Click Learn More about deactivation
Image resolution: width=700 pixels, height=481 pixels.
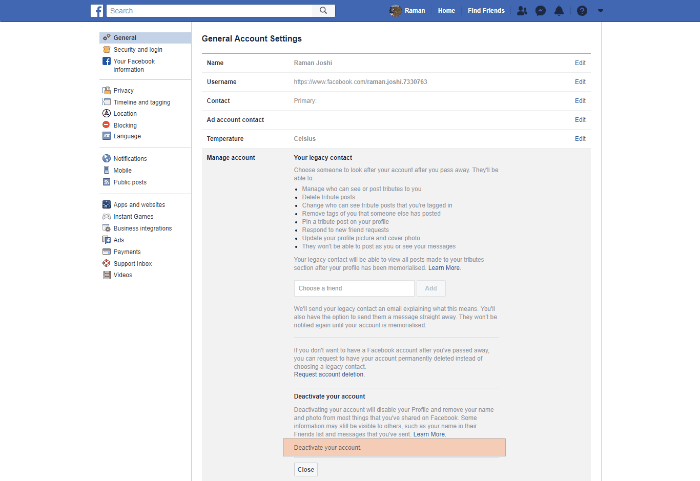429,435
